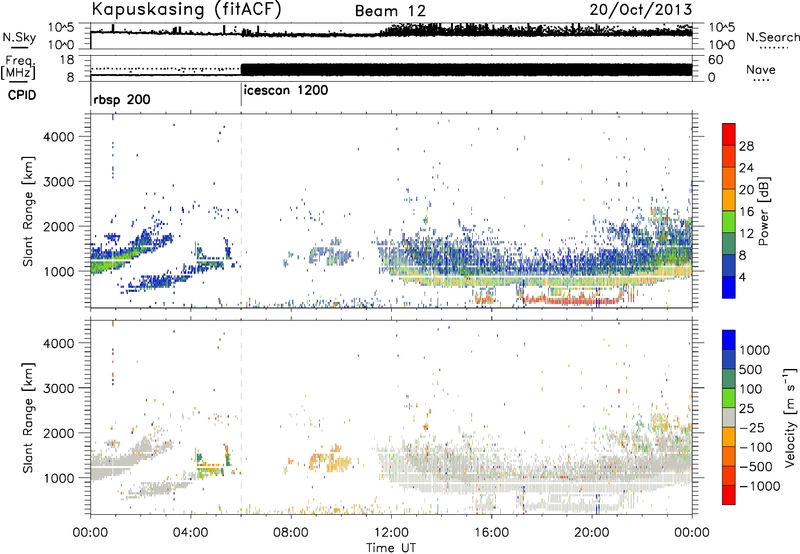Click the "1000" tick on velocity panel axis
The image size is (800, 554).
59,477
